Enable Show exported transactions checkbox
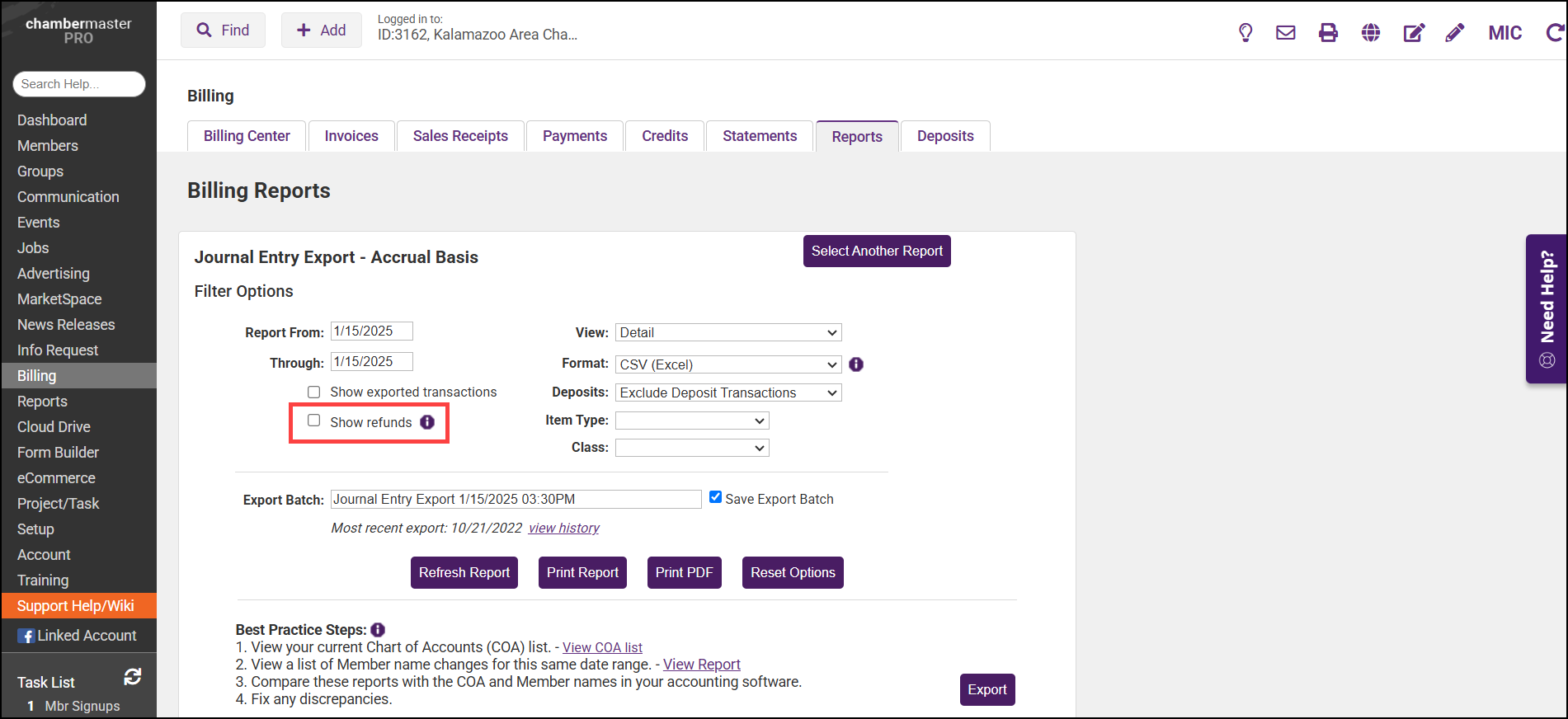The width and height of the screenshot is (1568, 719). tap(314, 392)
